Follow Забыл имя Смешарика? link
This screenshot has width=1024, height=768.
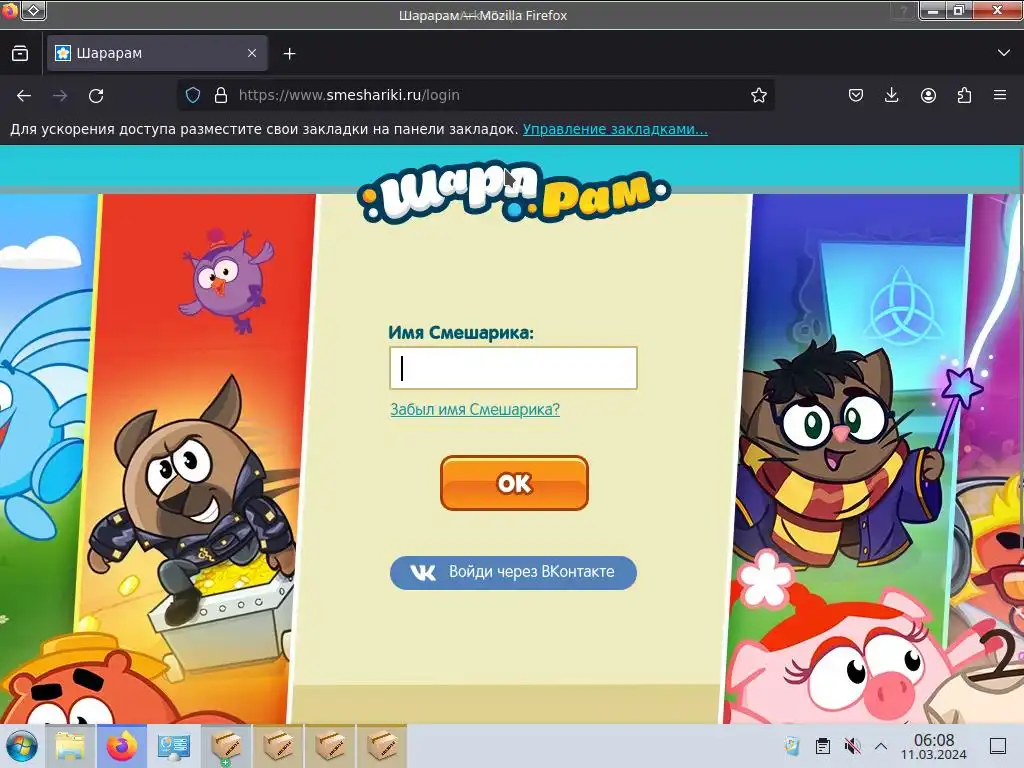click(475, 409)
